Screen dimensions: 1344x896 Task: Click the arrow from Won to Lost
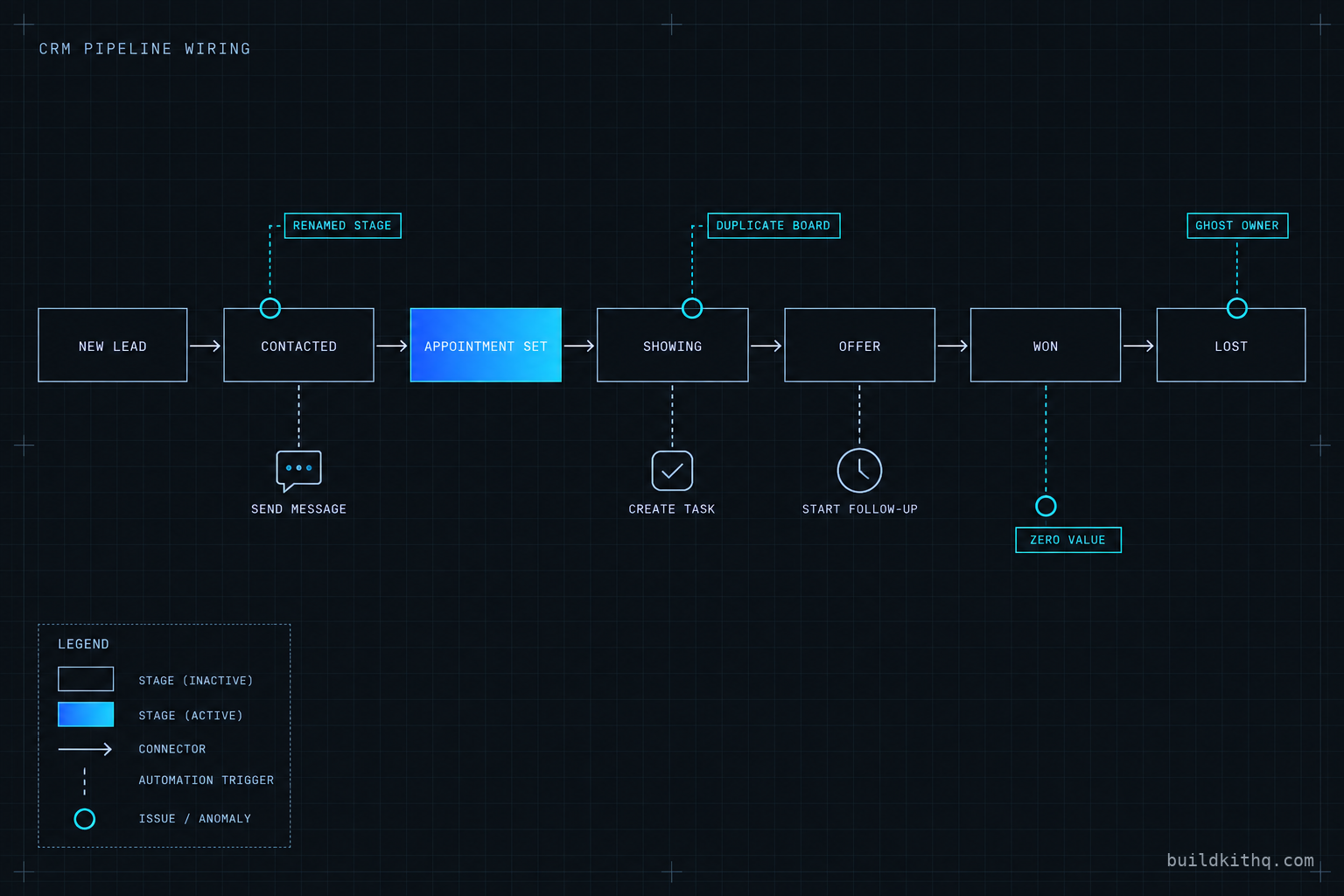coord(1138,346)
